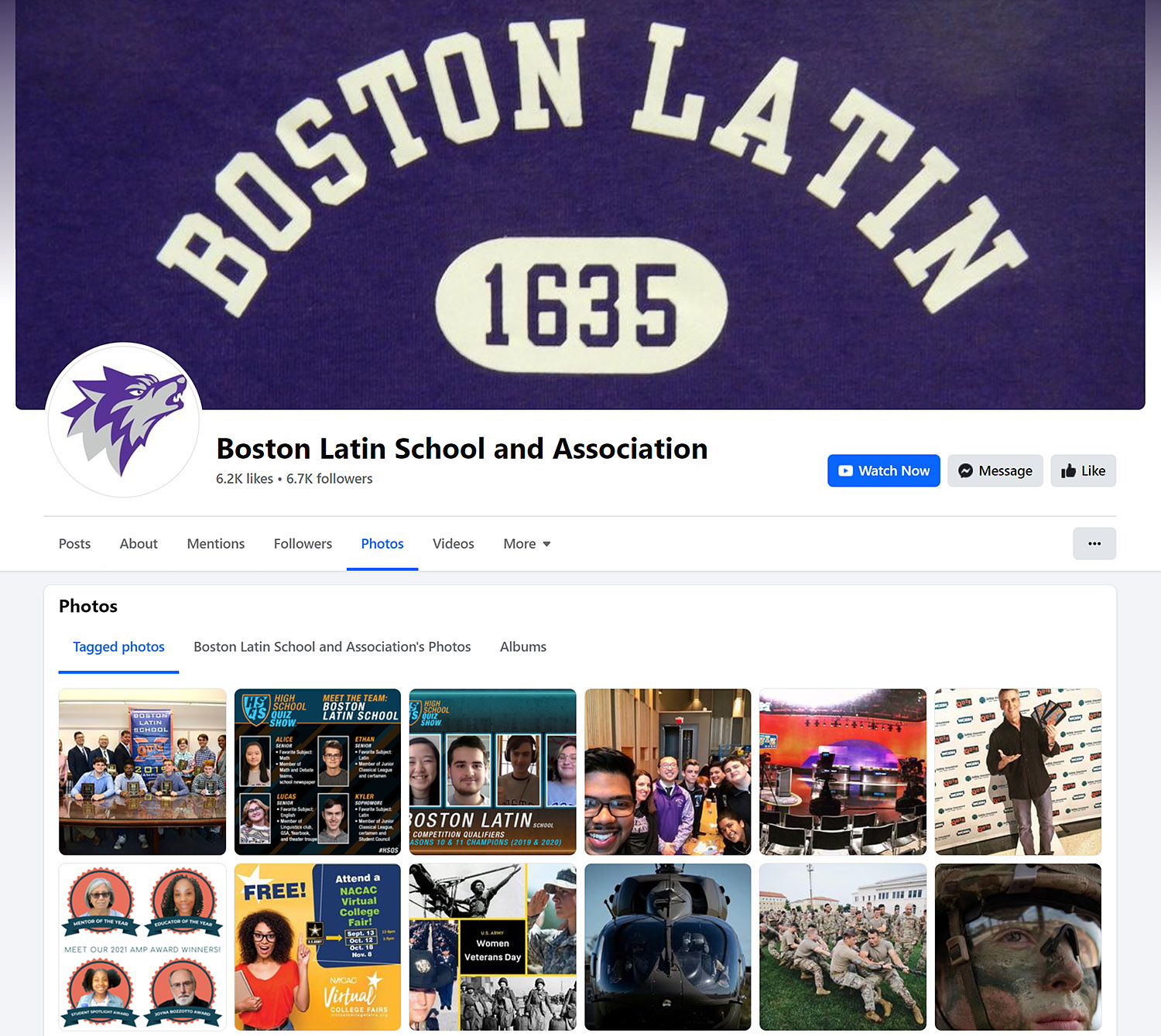Click the wolf mascot profile picture
The width and height of the screenshot is (1161, 1036).
click(x=124, y=420)
